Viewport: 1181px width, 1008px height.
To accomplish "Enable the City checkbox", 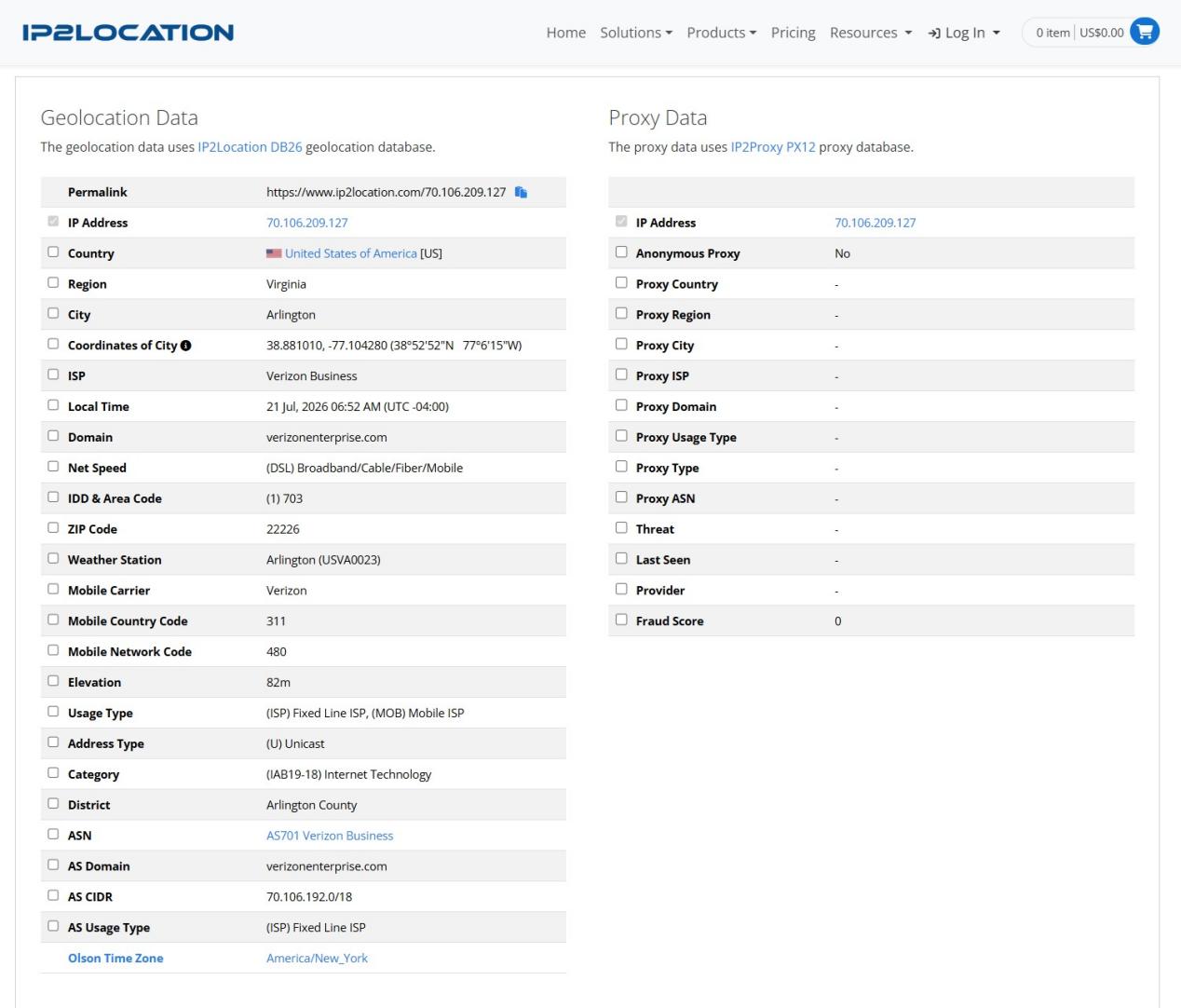I will [x=53, y=314].
